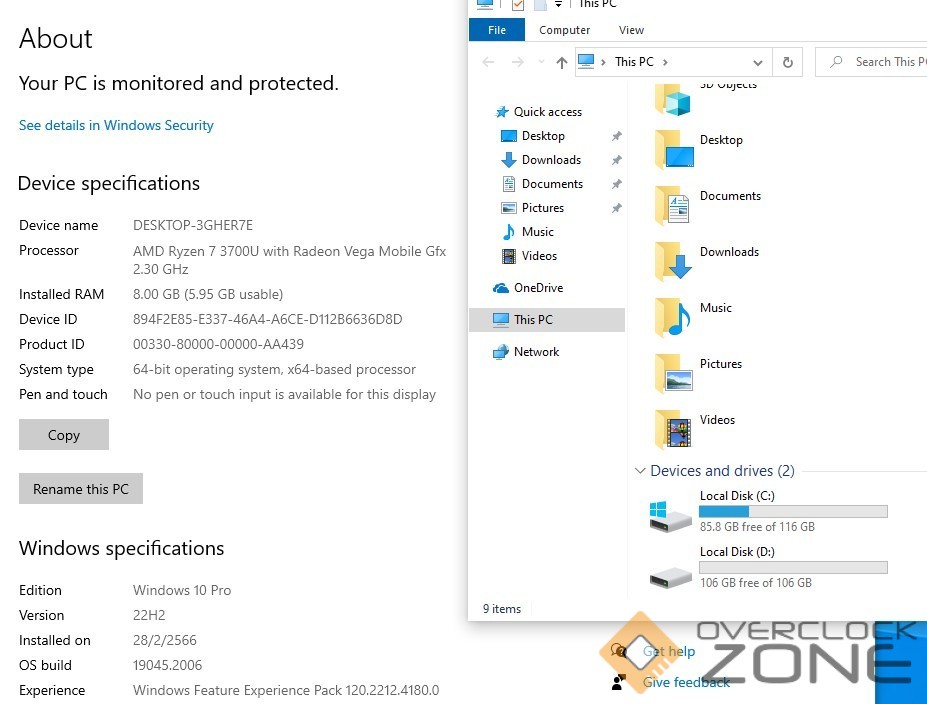Click the Windows 10 Pro edition text
The height and width of the screenshot is (704, 927).
(x=181, y=590)
